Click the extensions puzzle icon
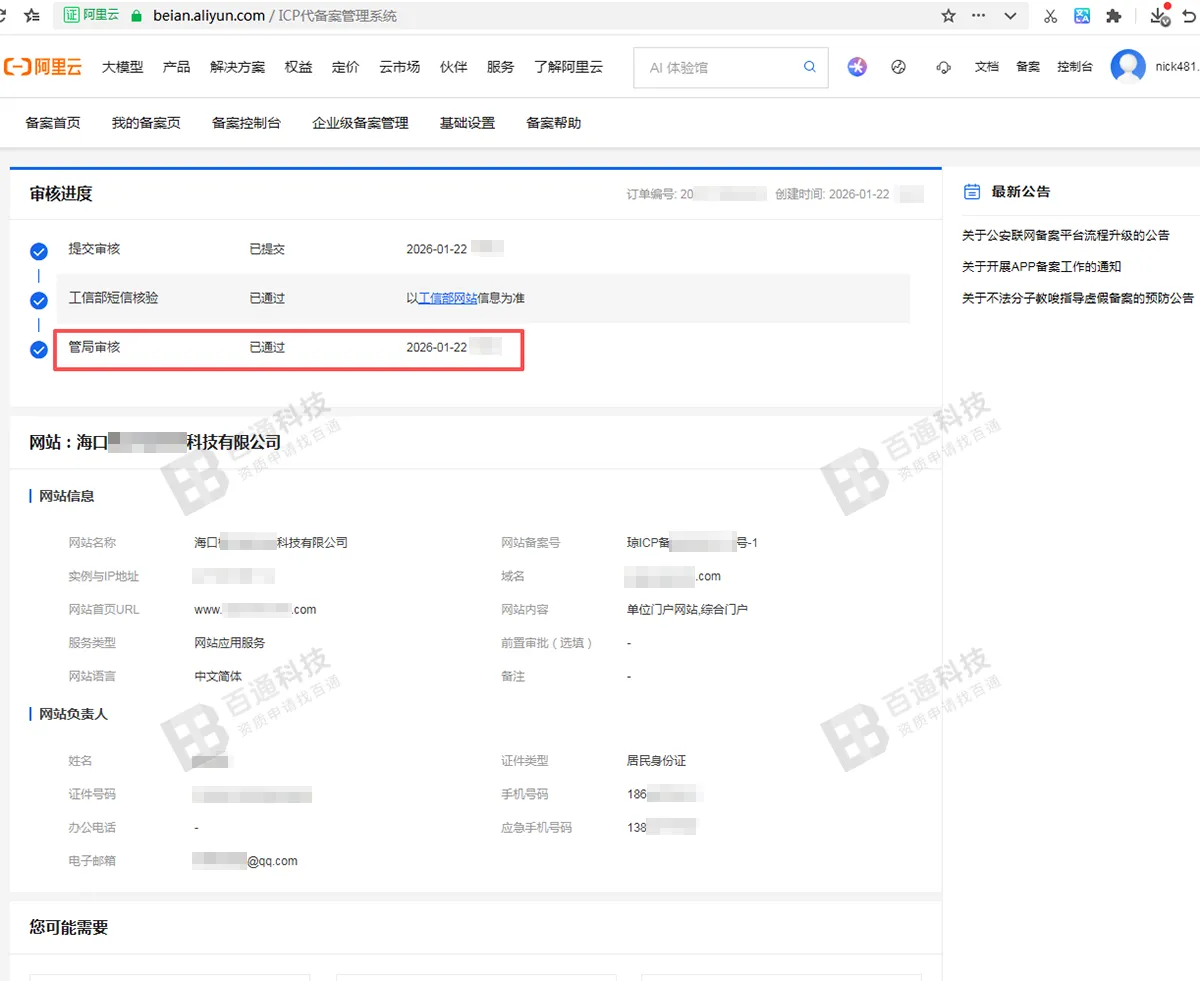1200x981 pixels. tap(1114, 17)
